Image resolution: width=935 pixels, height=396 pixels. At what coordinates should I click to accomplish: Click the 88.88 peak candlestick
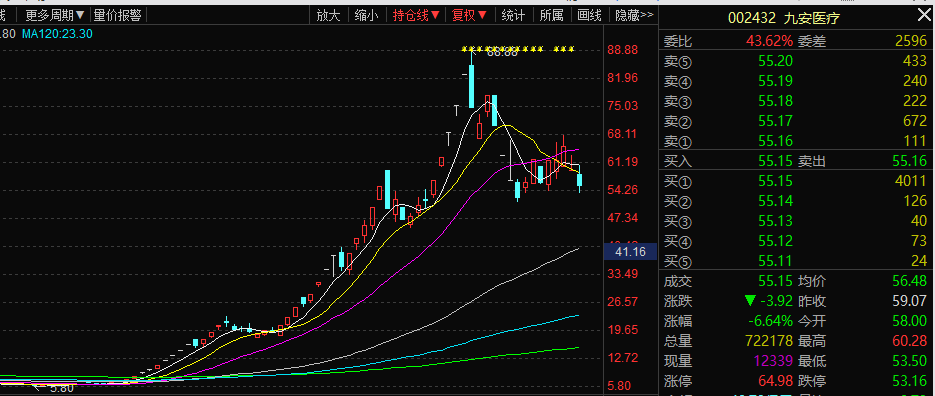click(x=471, y=79)
